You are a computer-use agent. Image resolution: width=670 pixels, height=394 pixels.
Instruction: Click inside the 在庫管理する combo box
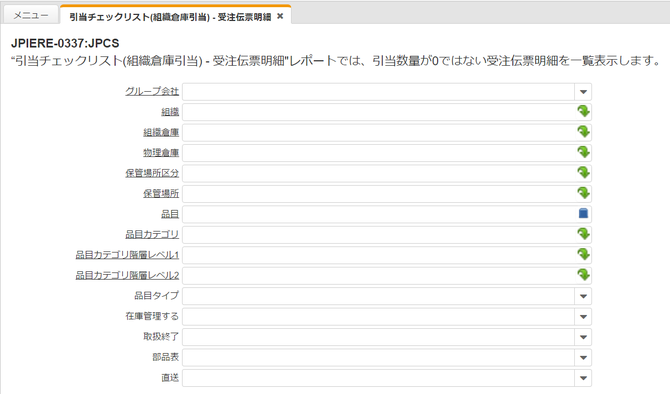tap(379, 317)
